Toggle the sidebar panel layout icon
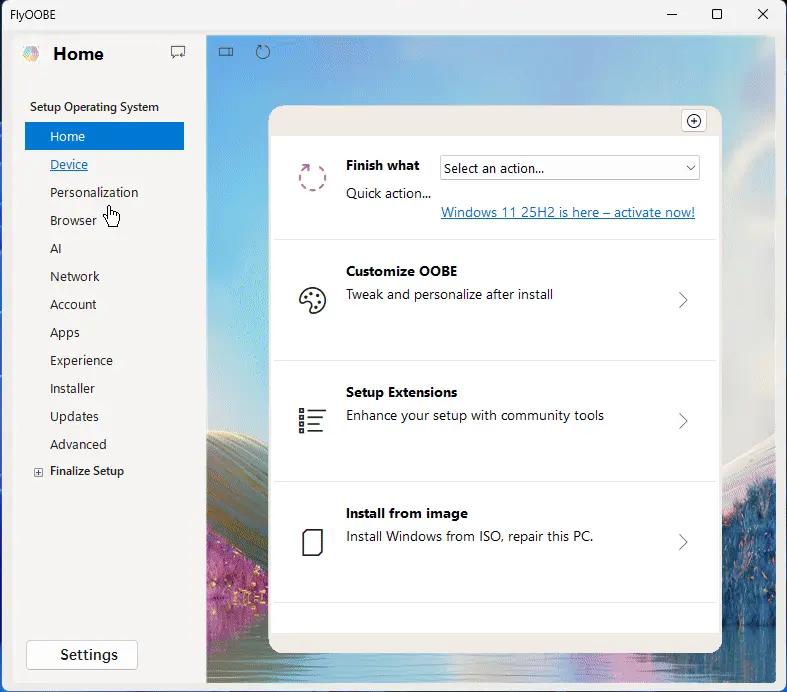The image size is (787, 692). [x=226, y=52]
